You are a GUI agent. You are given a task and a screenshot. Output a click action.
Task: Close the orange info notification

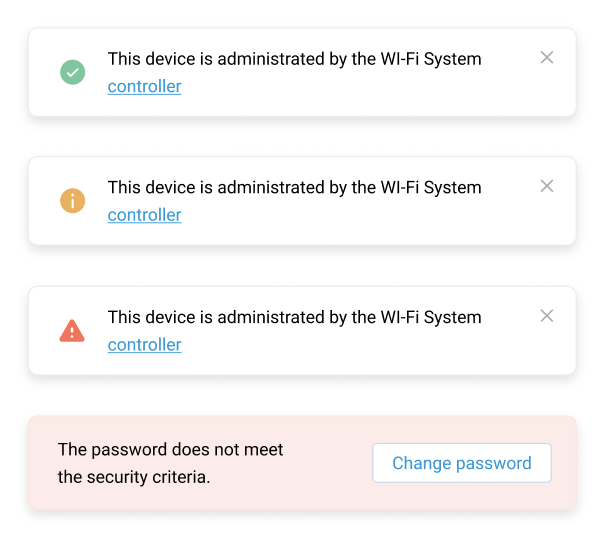pyautogui.click(x=547, y=186)
